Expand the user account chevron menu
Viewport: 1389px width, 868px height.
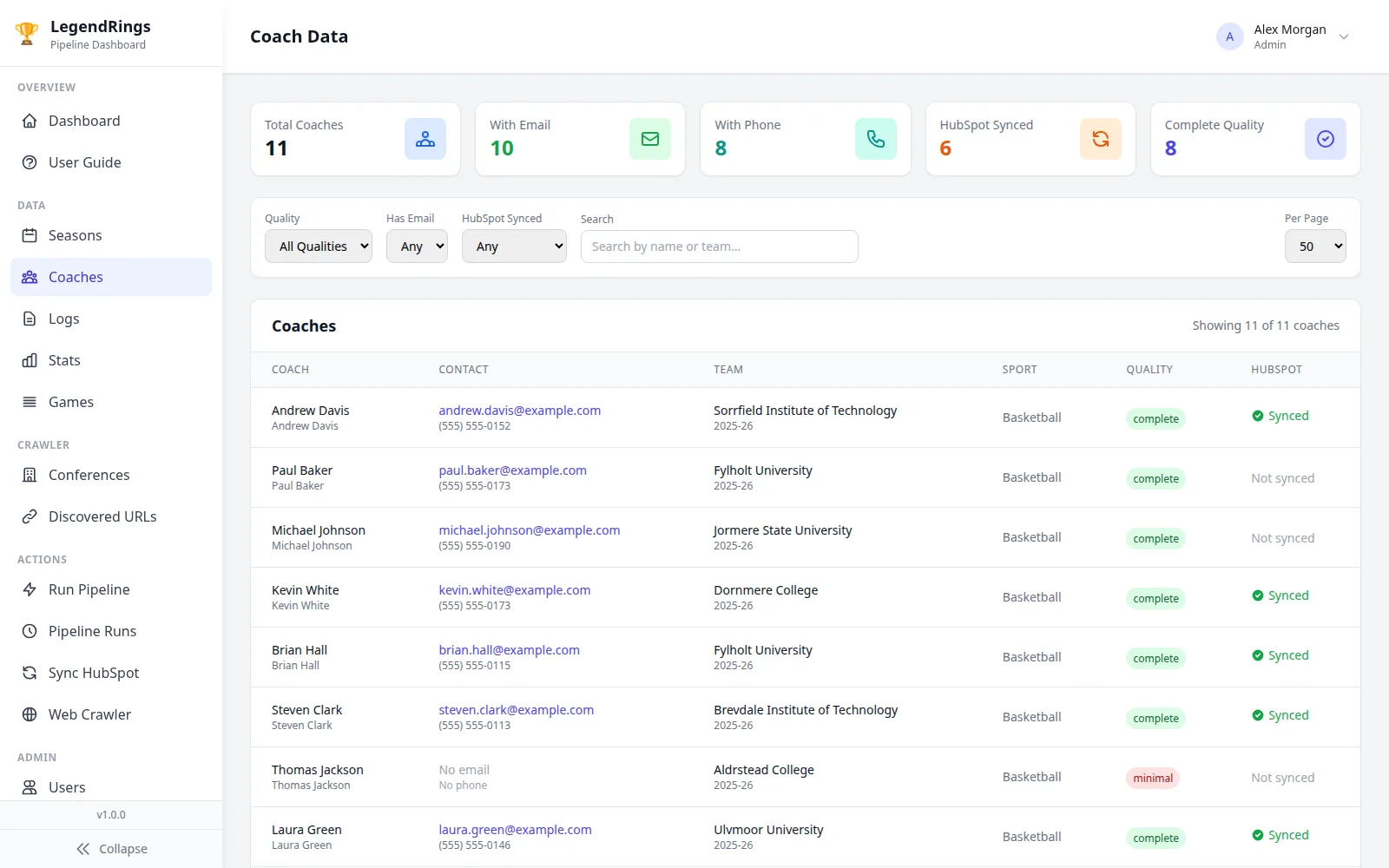[1344, 36]
